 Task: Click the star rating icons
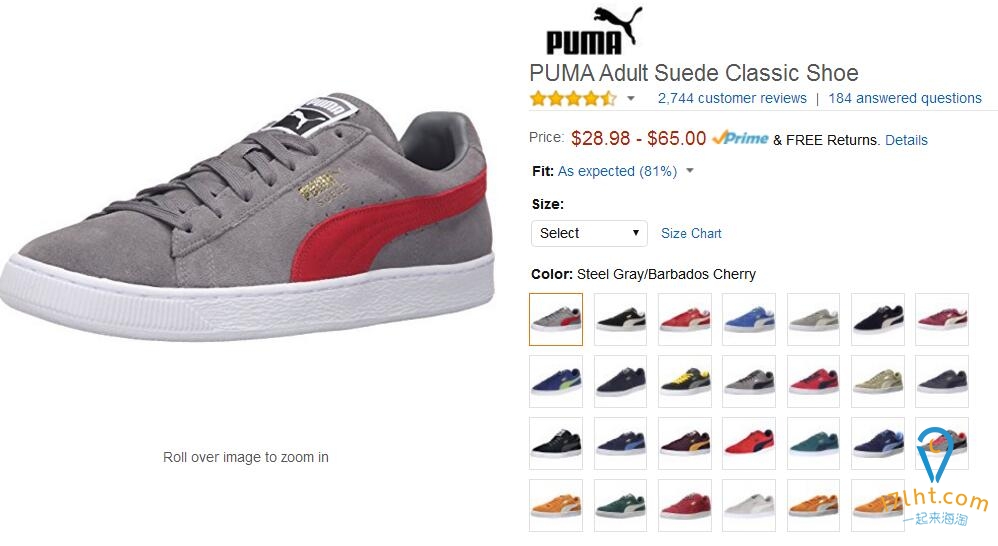point(573,99)
